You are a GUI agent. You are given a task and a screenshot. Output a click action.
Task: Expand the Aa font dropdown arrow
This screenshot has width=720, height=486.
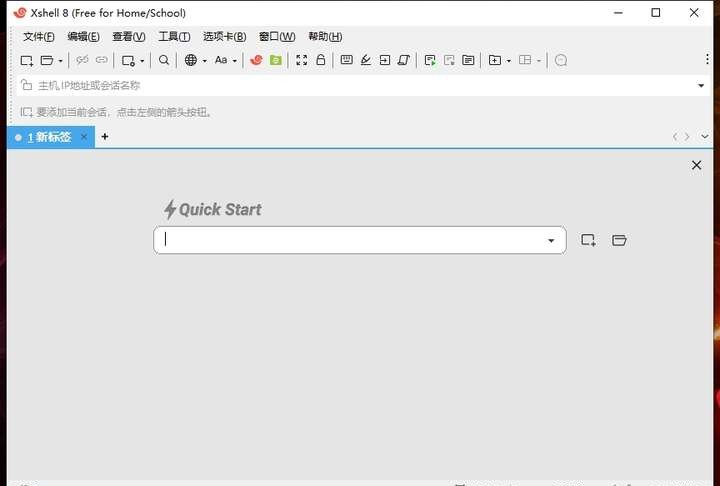(234, 61)
